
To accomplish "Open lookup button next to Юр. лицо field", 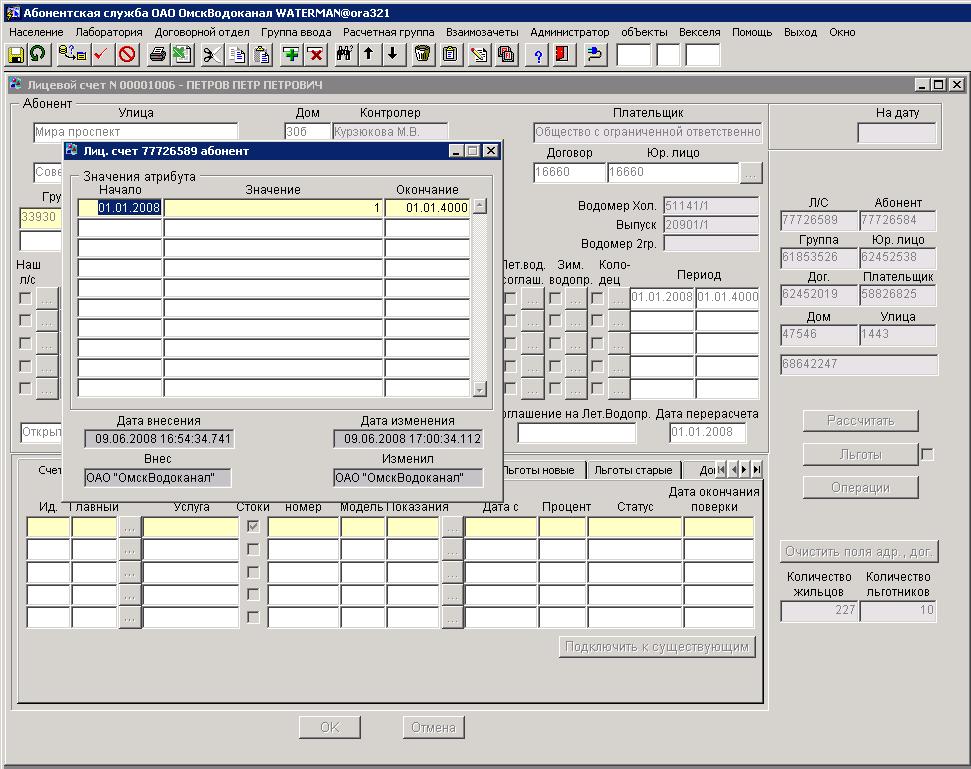I will (751, 173).
